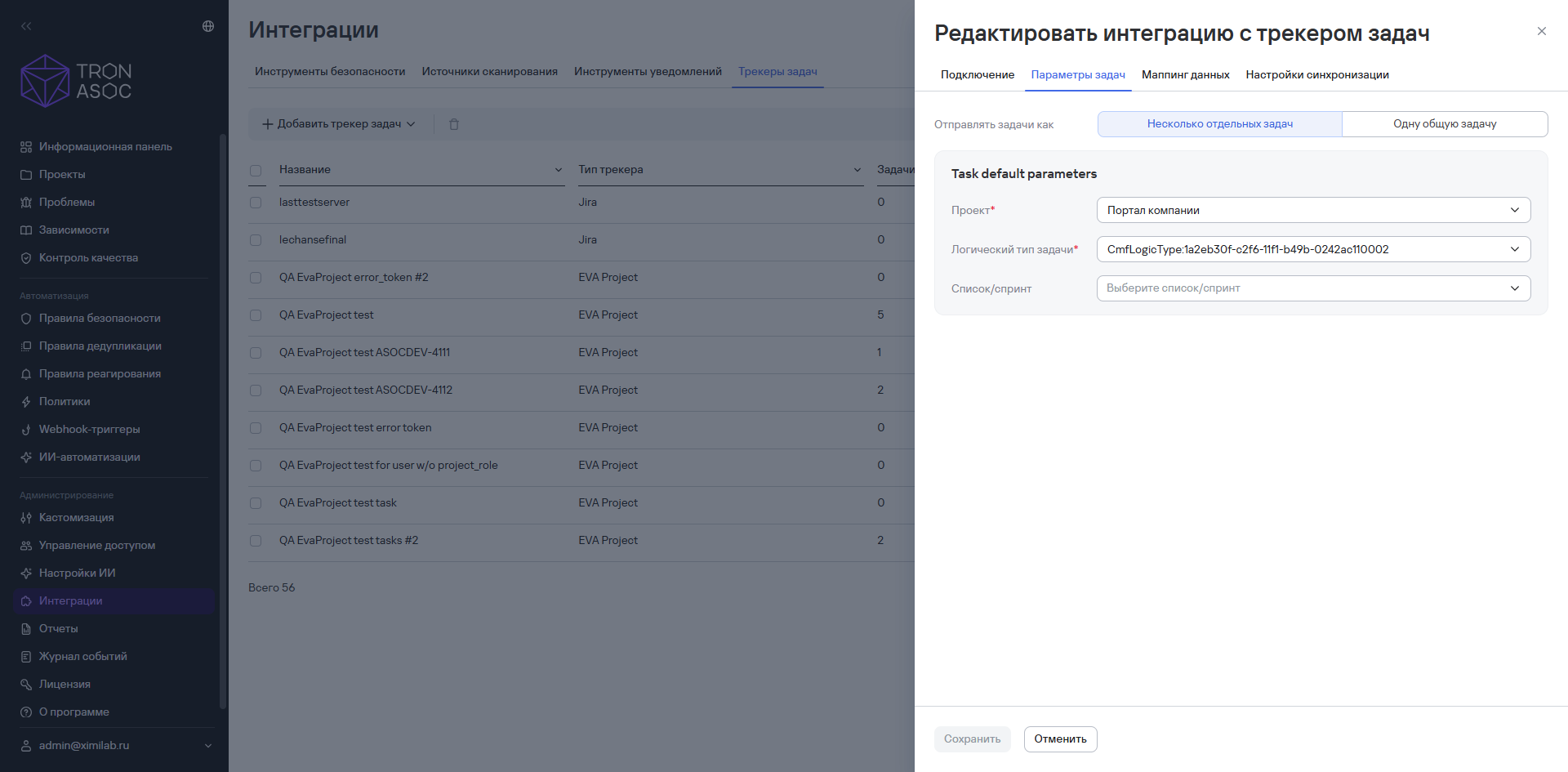Screen dimensions: 1568x772
Task: Open Журнал событий icon
Action: 26,657
